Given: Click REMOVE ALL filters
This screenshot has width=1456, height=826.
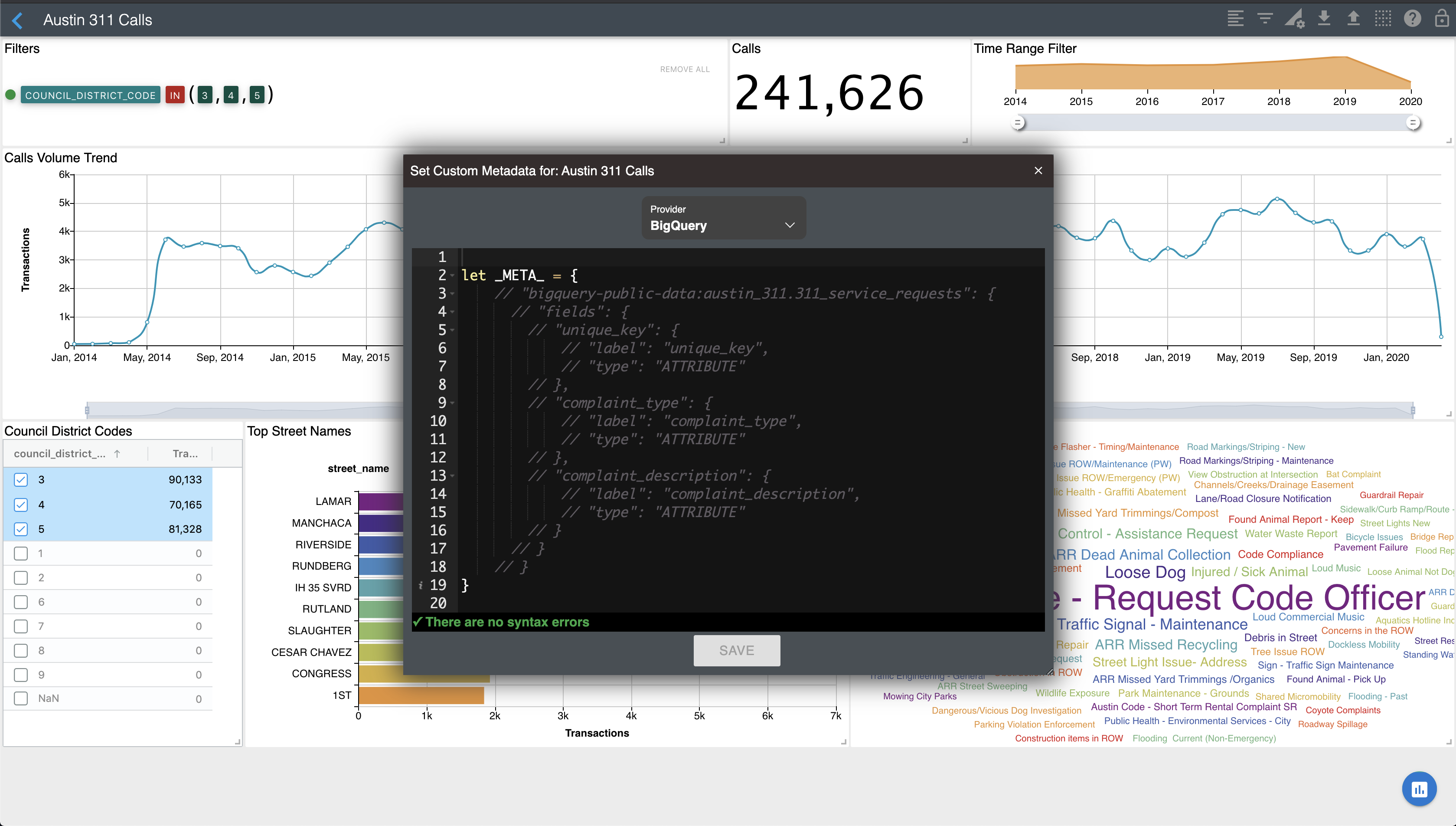Looking at the screenshot, I should 684,69.
